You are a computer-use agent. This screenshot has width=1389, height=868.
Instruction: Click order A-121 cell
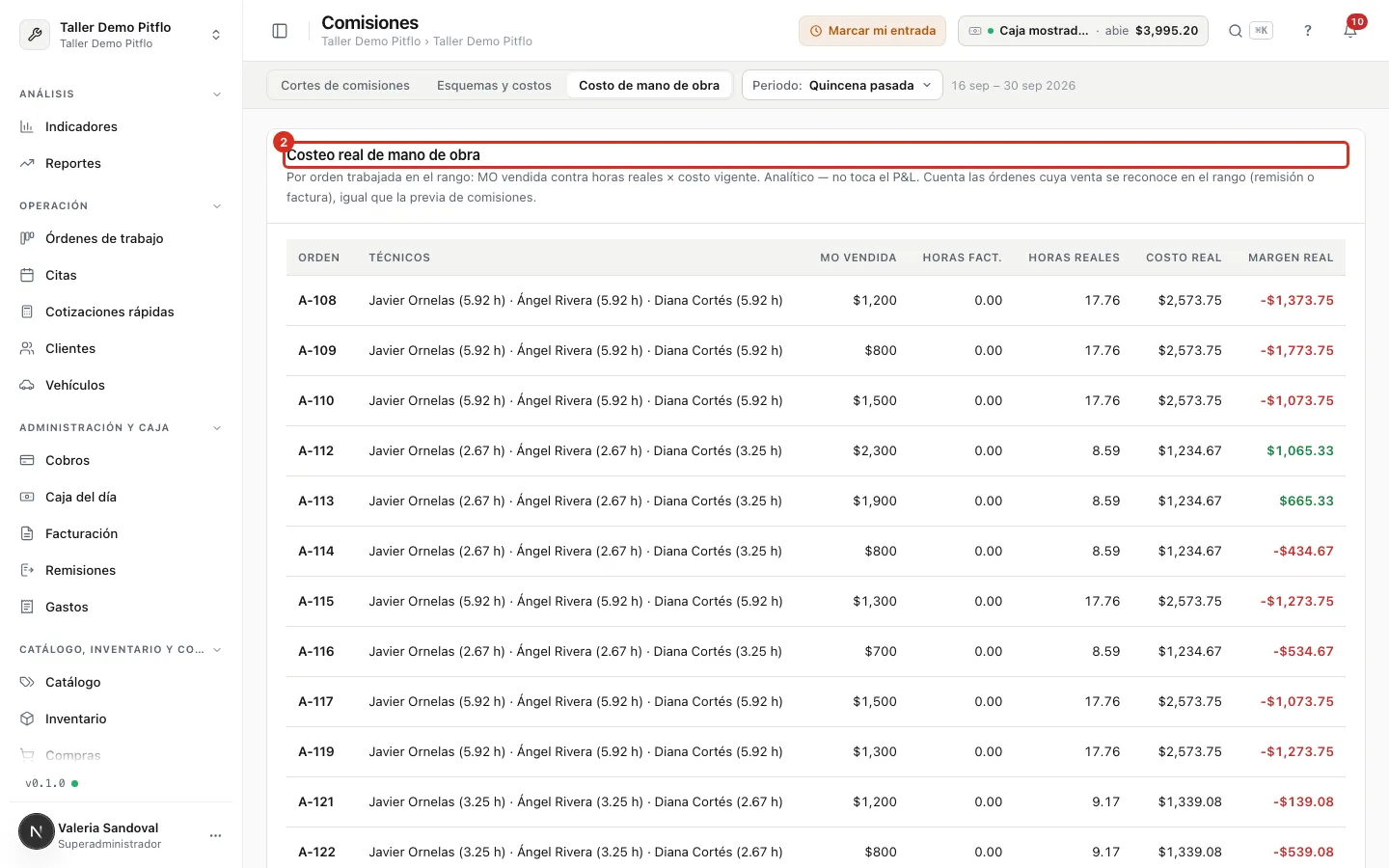316,802
